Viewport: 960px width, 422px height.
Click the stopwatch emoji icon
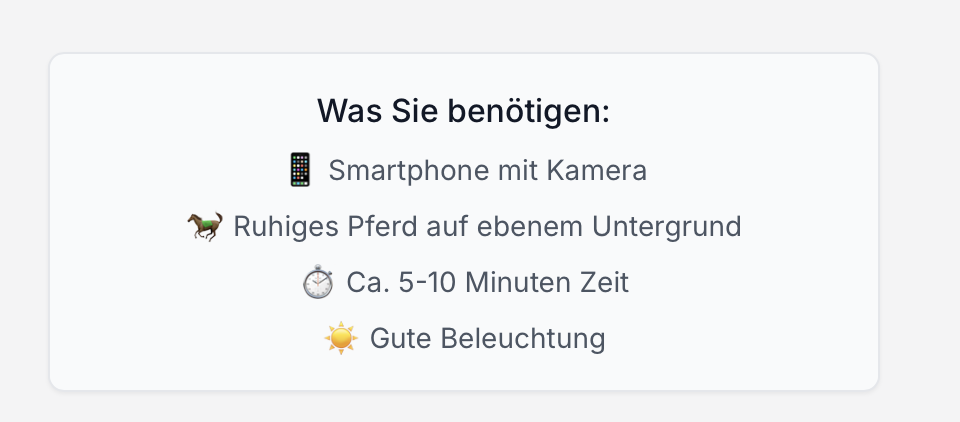(318, 283)
